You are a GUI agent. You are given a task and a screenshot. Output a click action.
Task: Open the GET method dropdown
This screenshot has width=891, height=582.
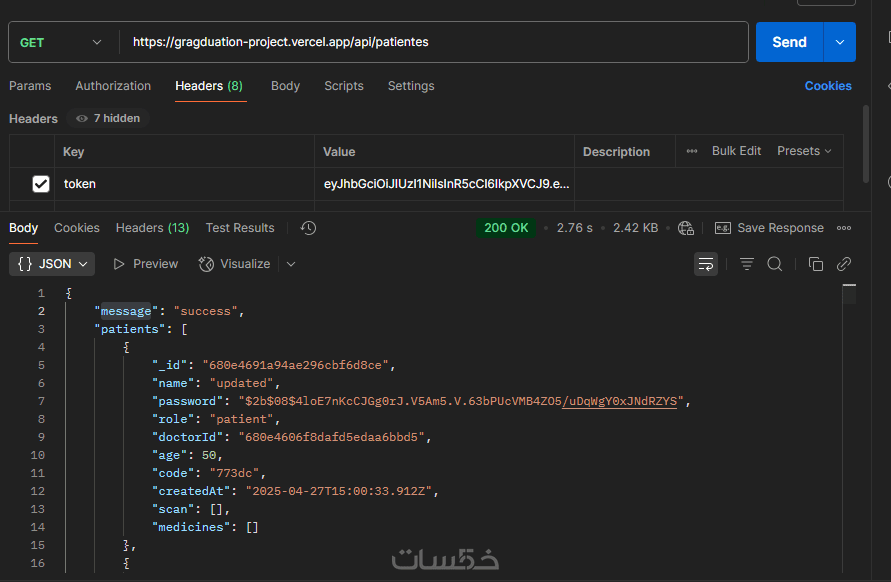click(61, 42)
